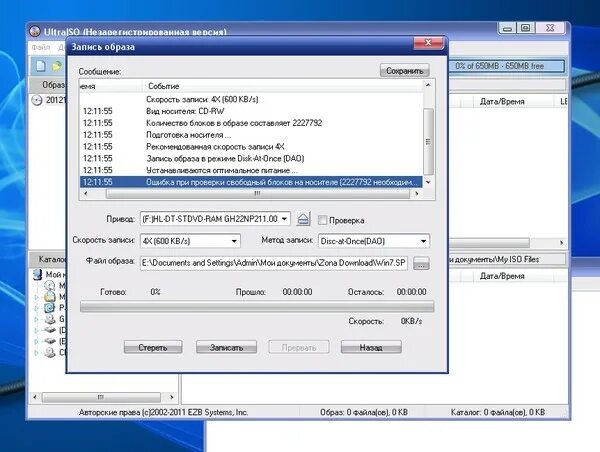Screen dimensions: 600x452
Task: Click the message log scroll up arrow
Action: [x=428, y=85]
